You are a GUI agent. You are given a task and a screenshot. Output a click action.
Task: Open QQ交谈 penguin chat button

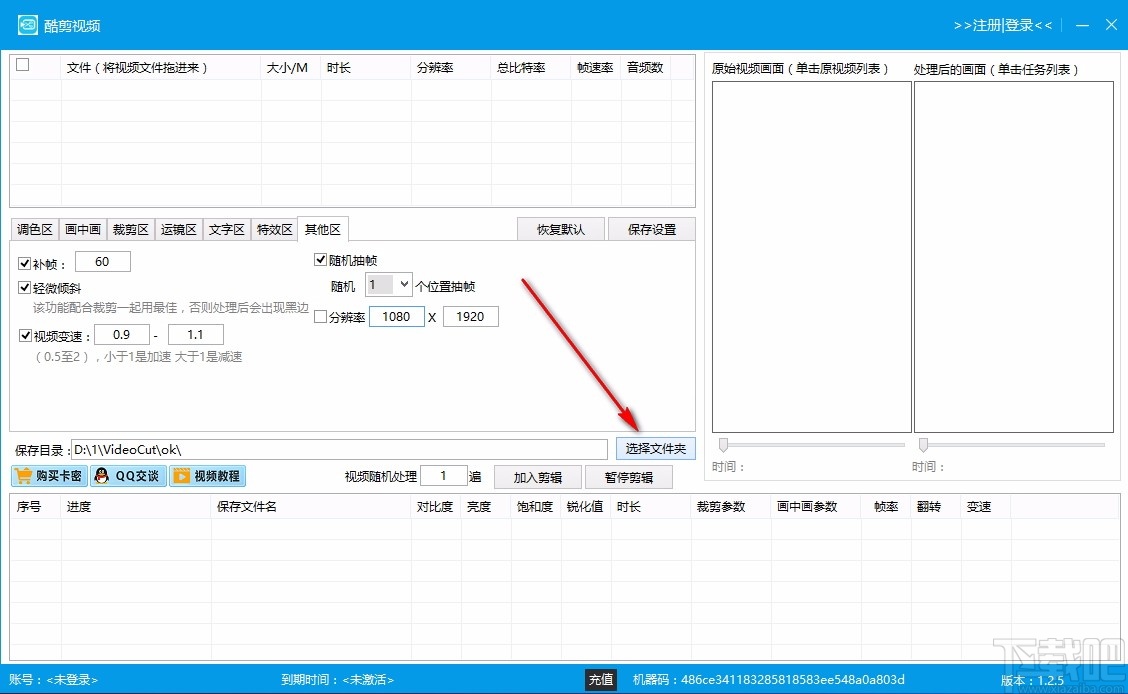(128, 476)
